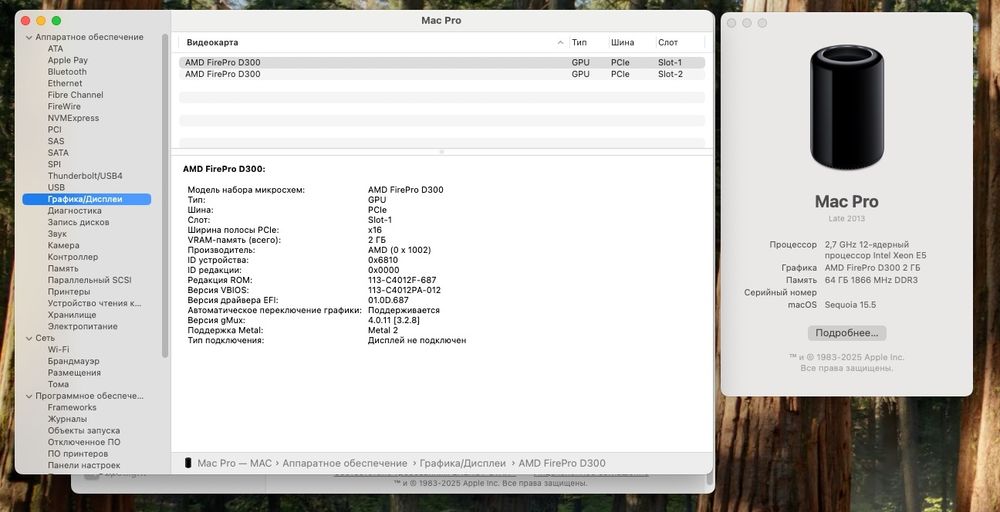The image size is (1000, 512).
Task: Open Thunderbolt/USB4 information
Action: tap(85, 175)
